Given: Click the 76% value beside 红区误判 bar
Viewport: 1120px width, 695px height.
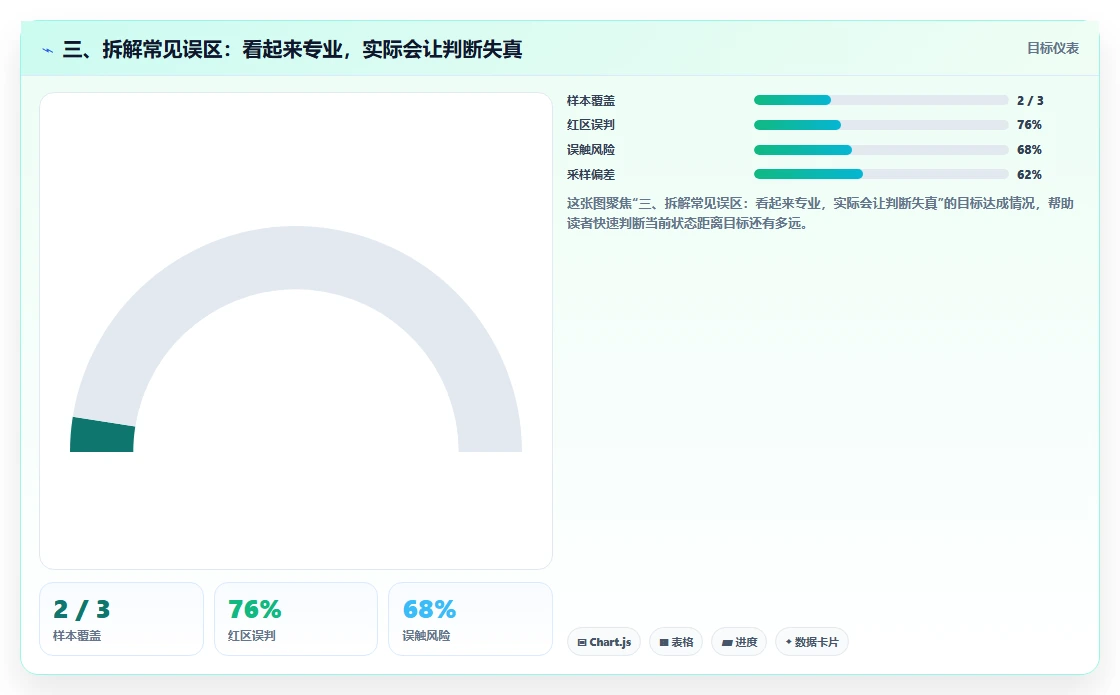Looking at the screenshot, I should (x=1029, y=125).
